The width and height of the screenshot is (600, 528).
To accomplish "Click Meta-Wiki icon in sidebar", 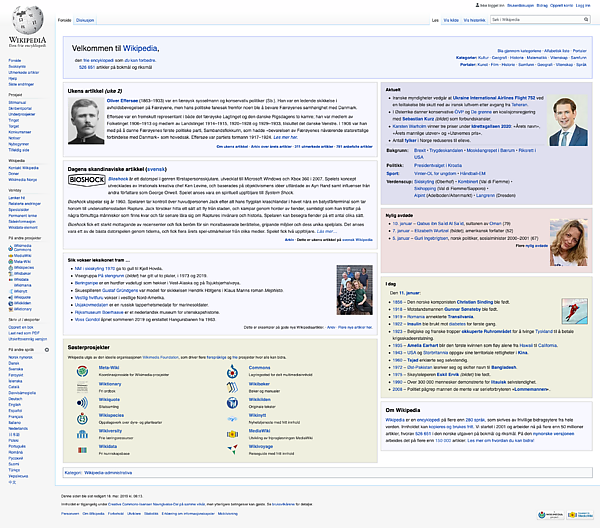I will [x=10, y=262].
